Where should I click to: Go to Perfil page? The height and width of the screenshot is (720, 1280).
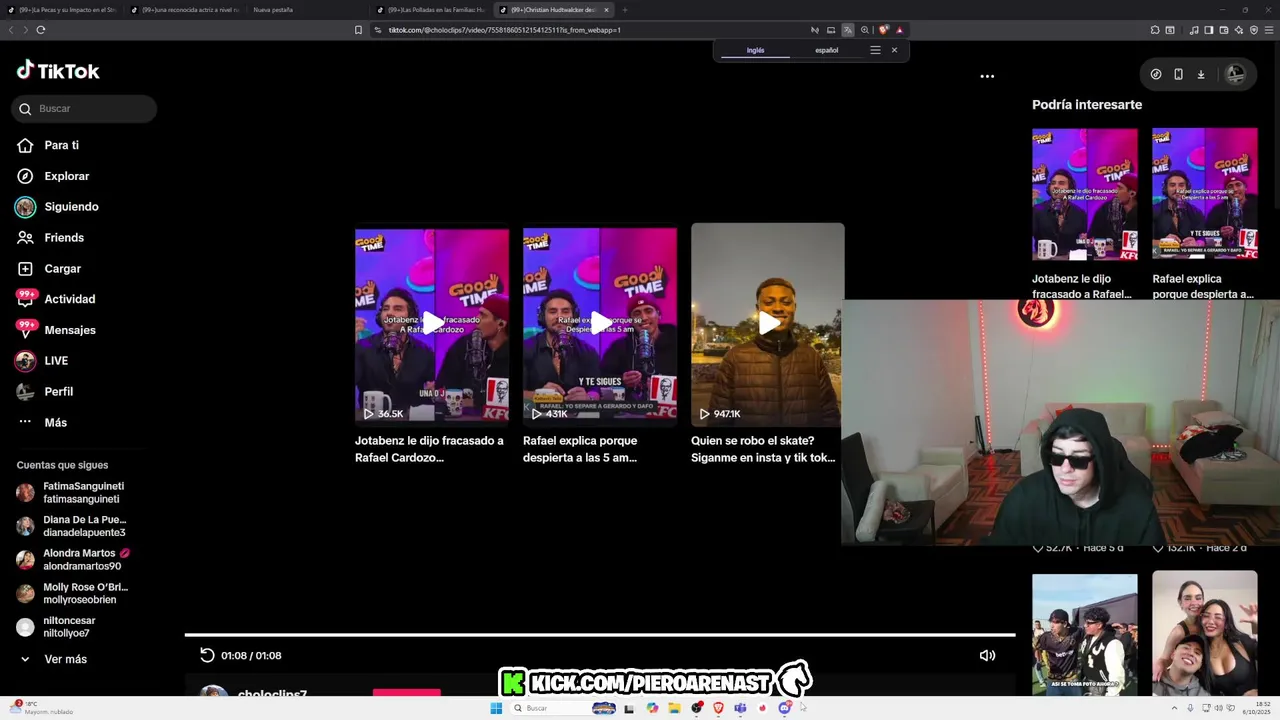[45, 392]
